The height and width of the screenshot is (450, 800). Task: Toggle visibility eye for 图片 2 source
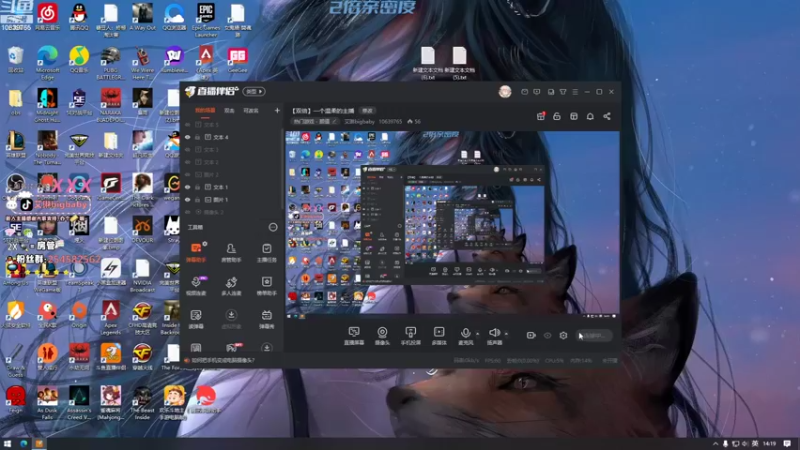pos(188,174)
